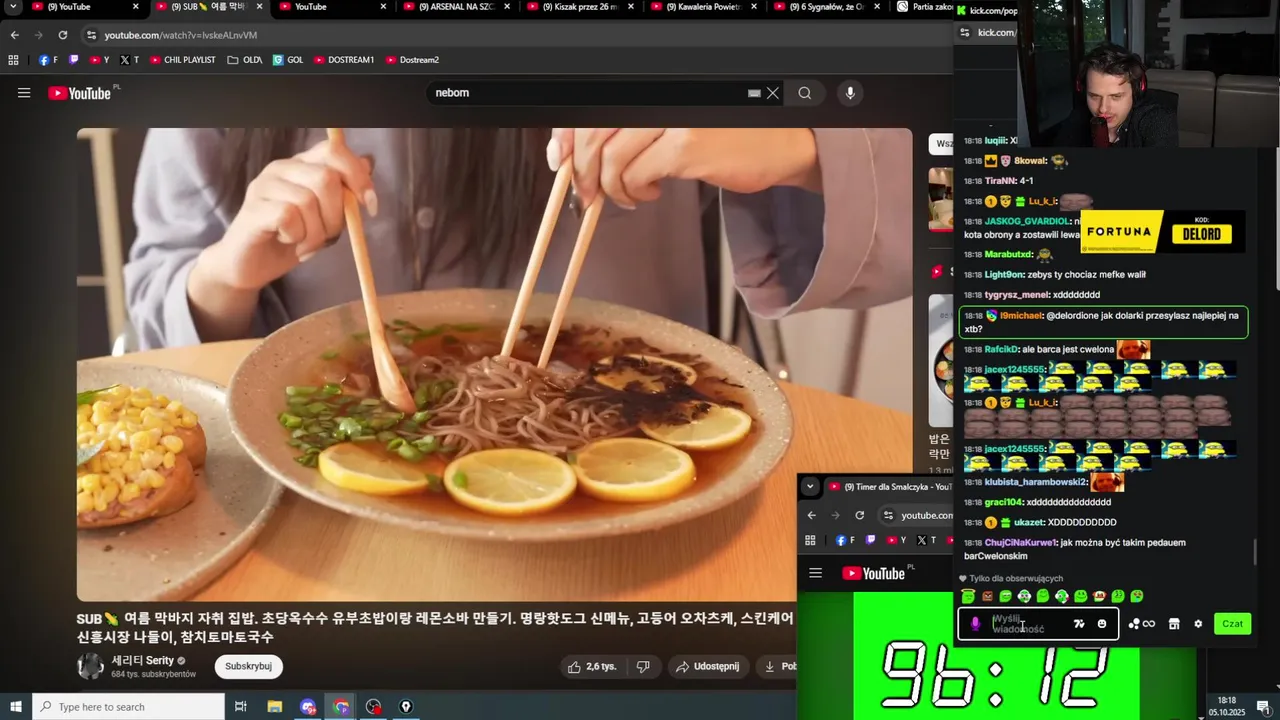This screenshot has height=720, width=1280.
Task: Reload the page in Timer window
Action: (859, 515)
